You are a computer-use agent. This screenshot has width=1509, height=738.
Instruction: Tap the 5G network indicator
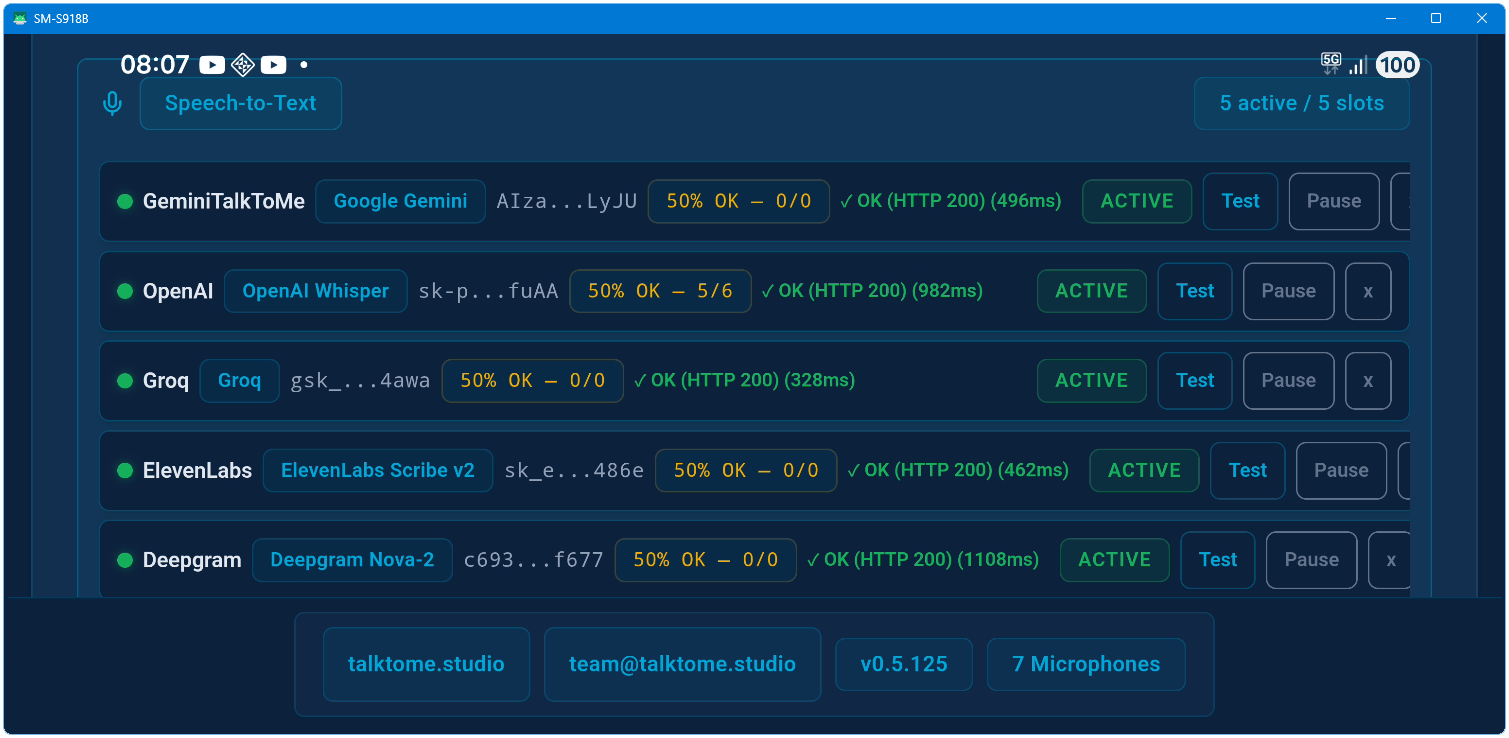pos(1331,64)
